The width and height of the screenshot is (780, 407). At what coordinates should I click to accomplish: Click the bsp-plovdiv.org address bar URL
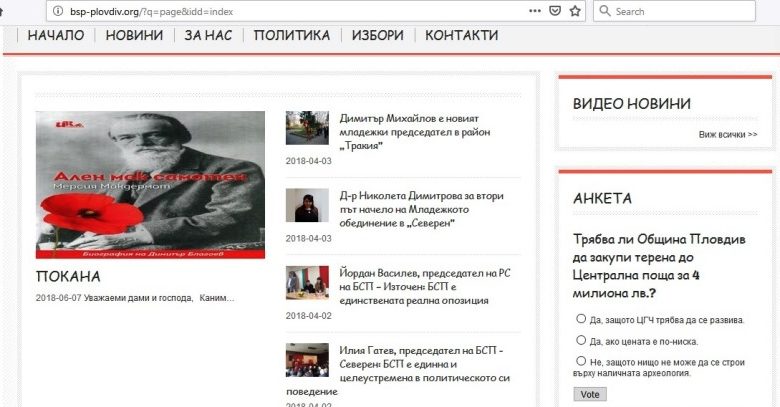152,11
